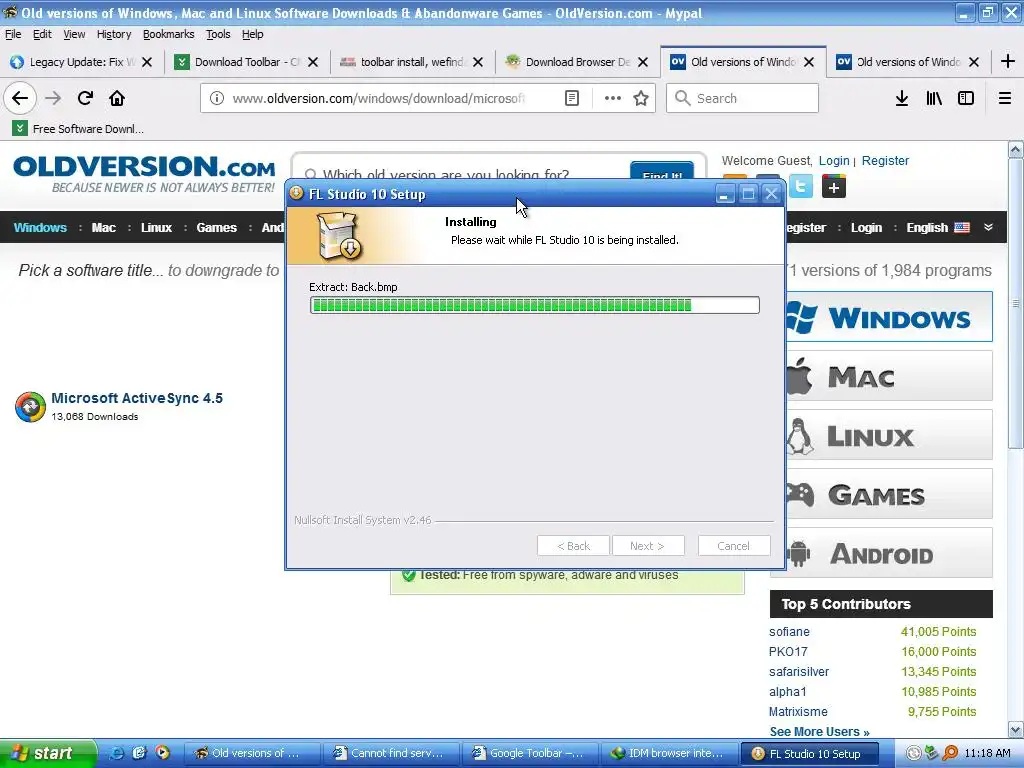The image size is (1024, 768).
Task: Click the Free Software Downl bookmark
Action: (x=78, y=129)
